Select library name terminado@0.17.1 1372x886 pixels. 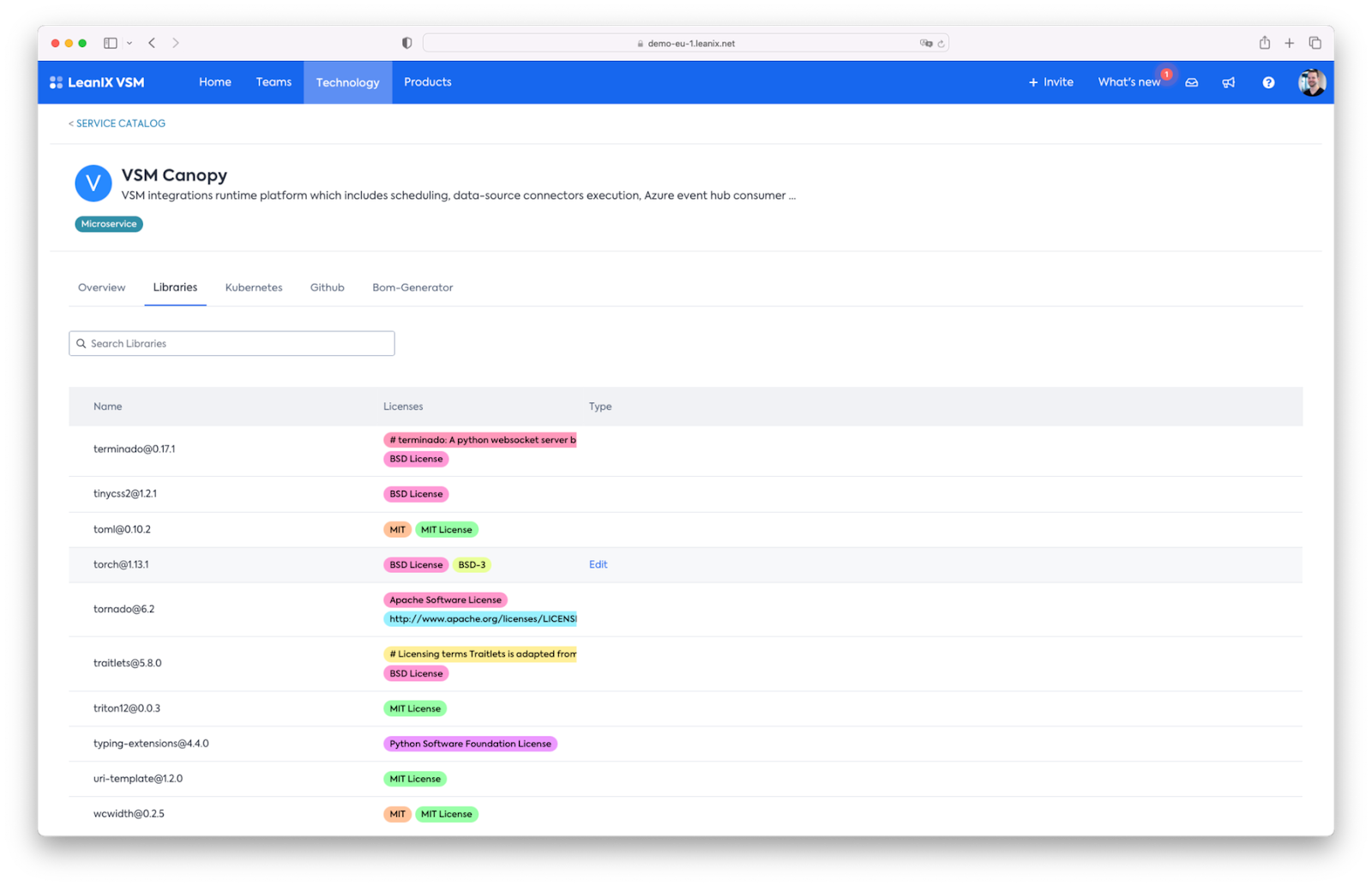(135, 449)
